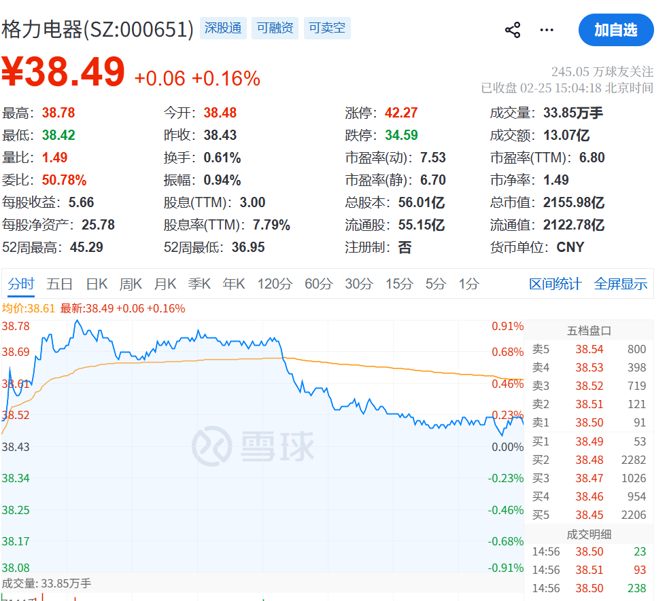Click the 可融资 tag
The image size is (667, 601).
coord(274,28)
